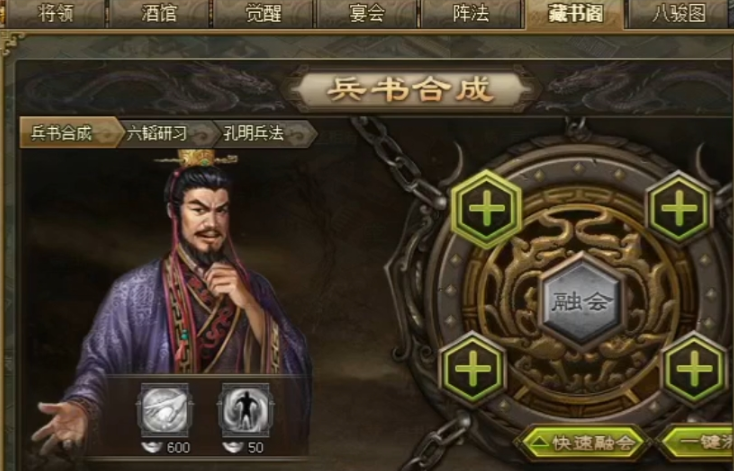Select the 藏书阁 tab

(x=575, y=14)
